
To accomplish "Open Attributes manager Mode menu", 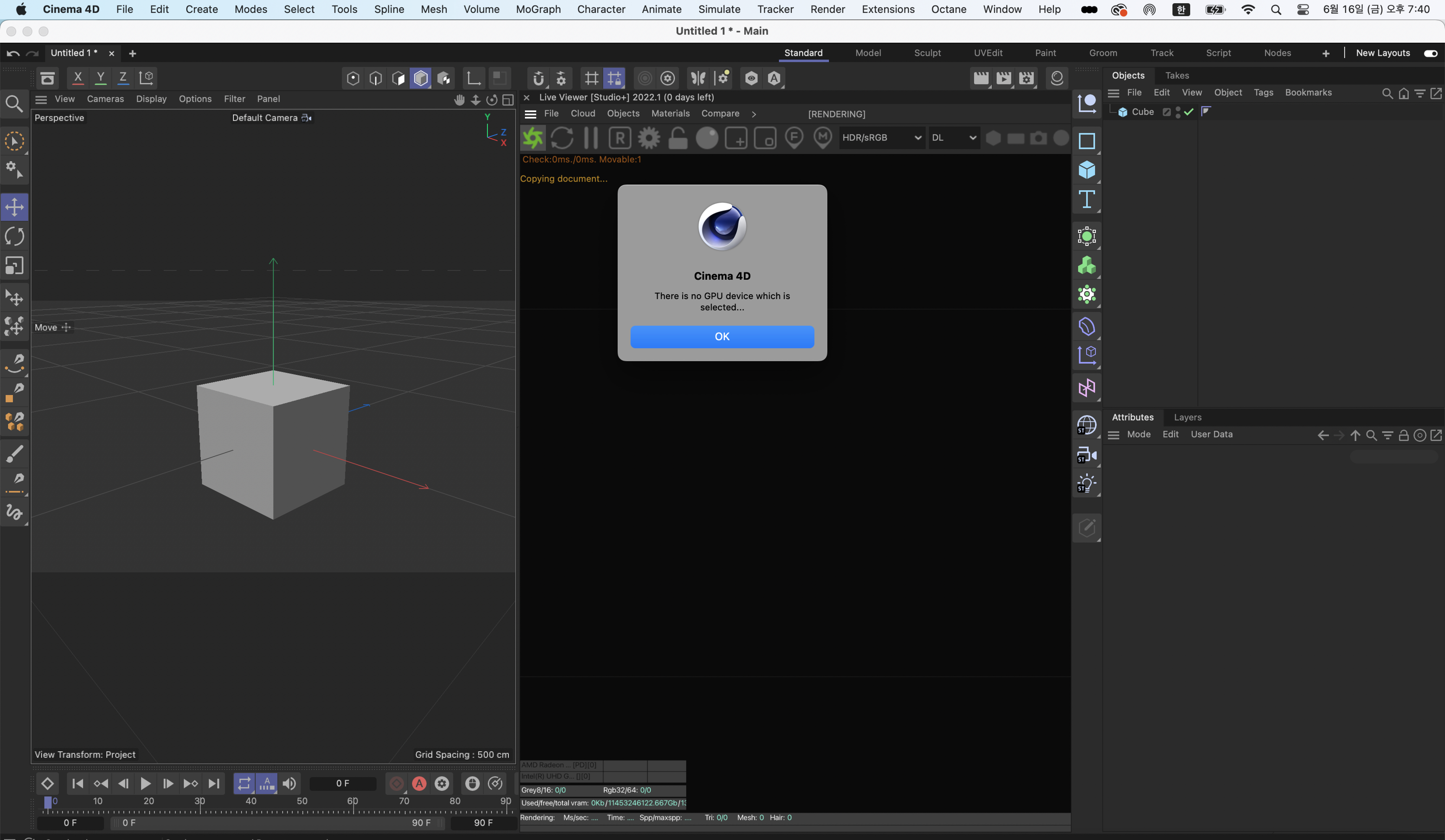I will [x=1138, y=434].
